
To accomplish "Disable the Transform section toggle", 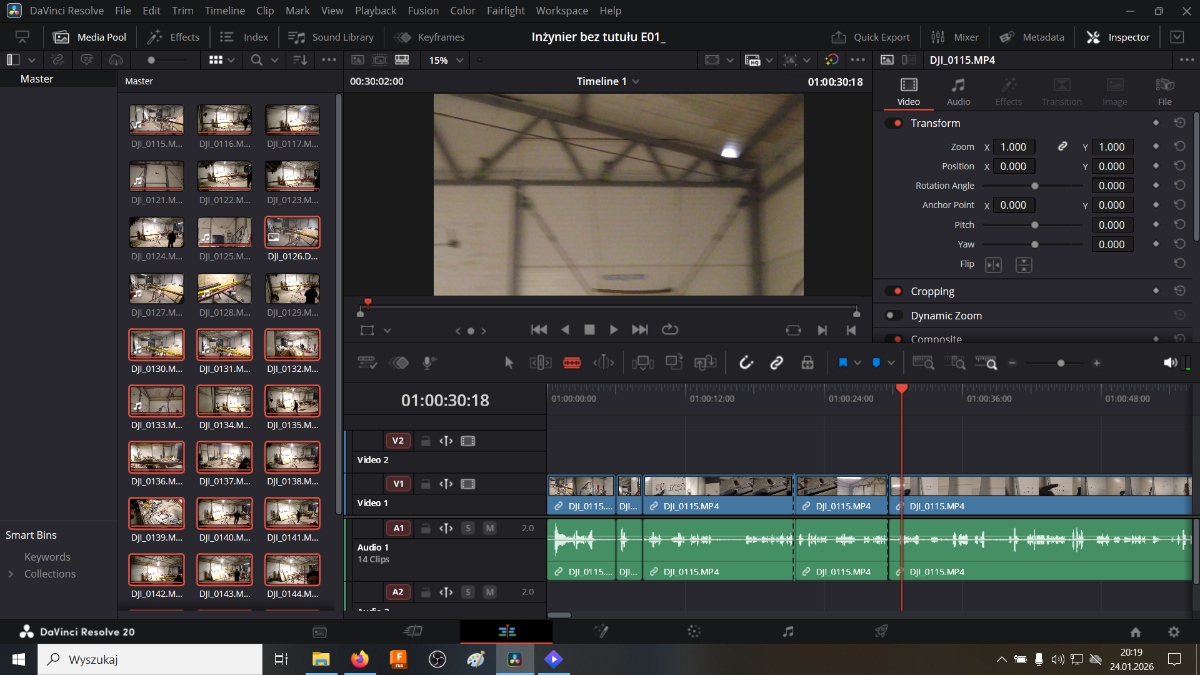I will tap(893, 123).
